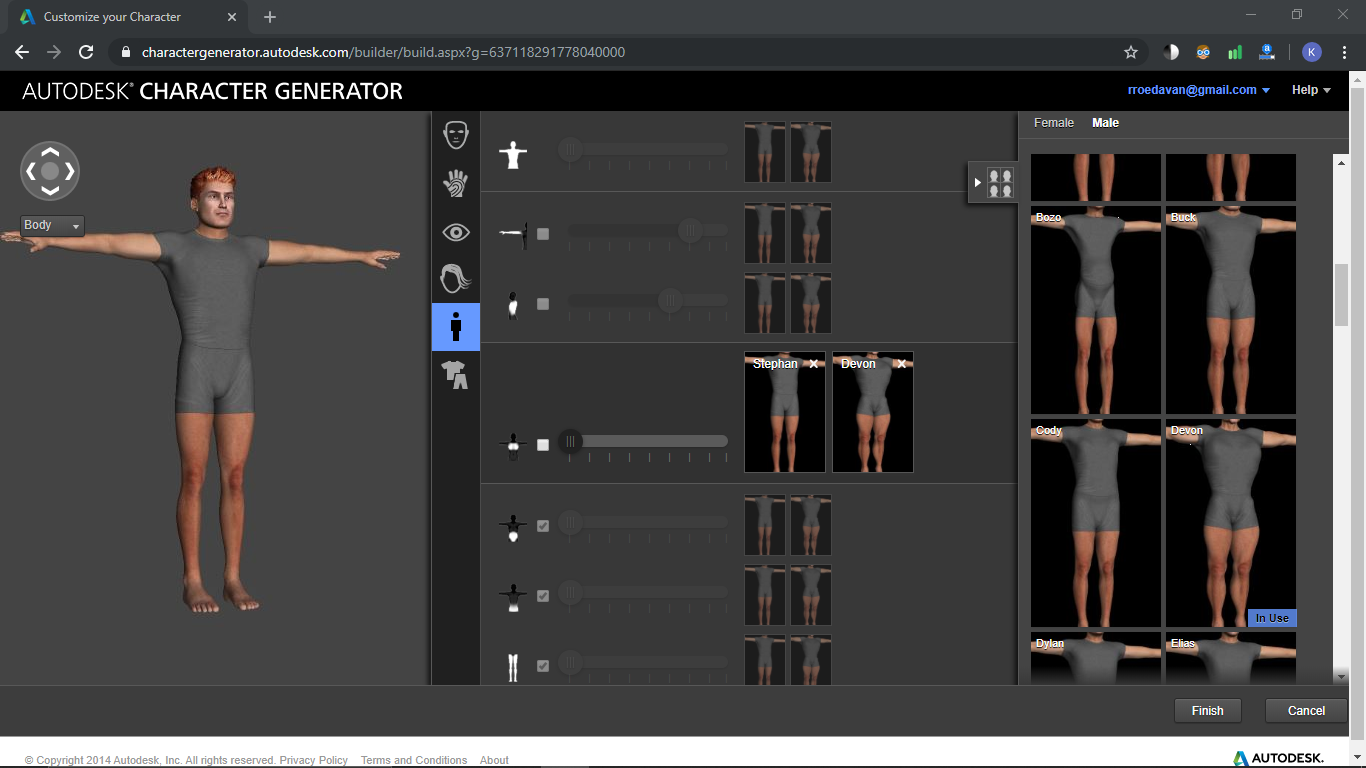Toggle the checkbox for the legs region
This screenshot has height=768, width=1366.
pos(543,666)
